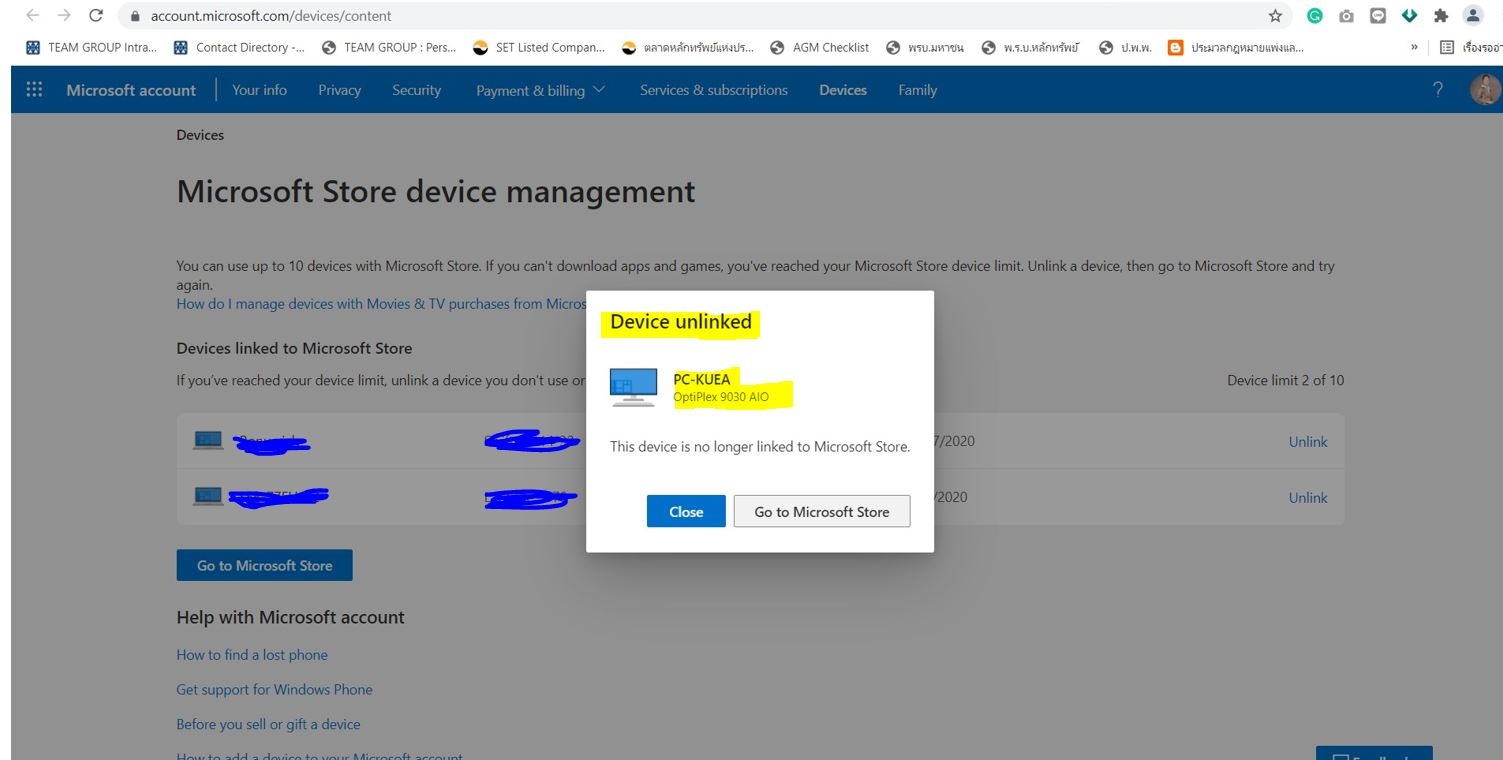
Task: Click the PC-KUEA device name
Action: click(702, 379)
